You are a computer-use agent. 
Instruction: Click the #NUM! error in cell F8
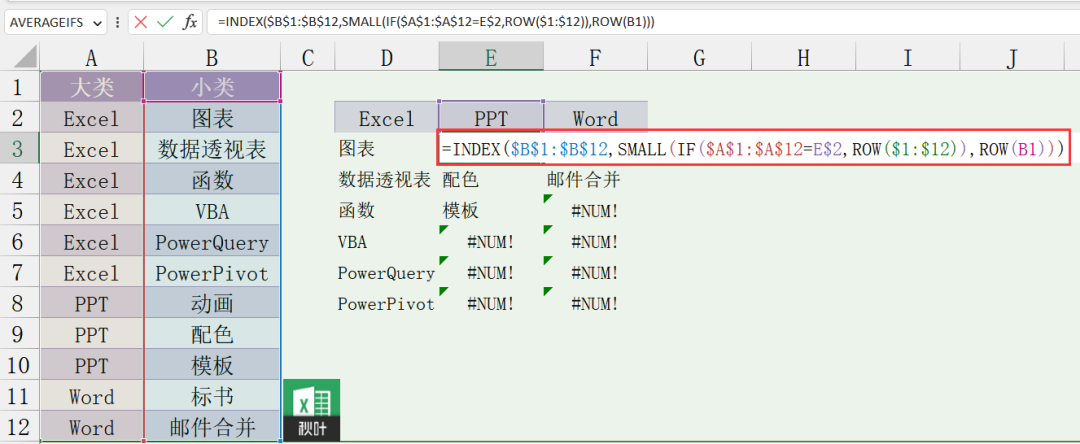click(x=596, y=304)
